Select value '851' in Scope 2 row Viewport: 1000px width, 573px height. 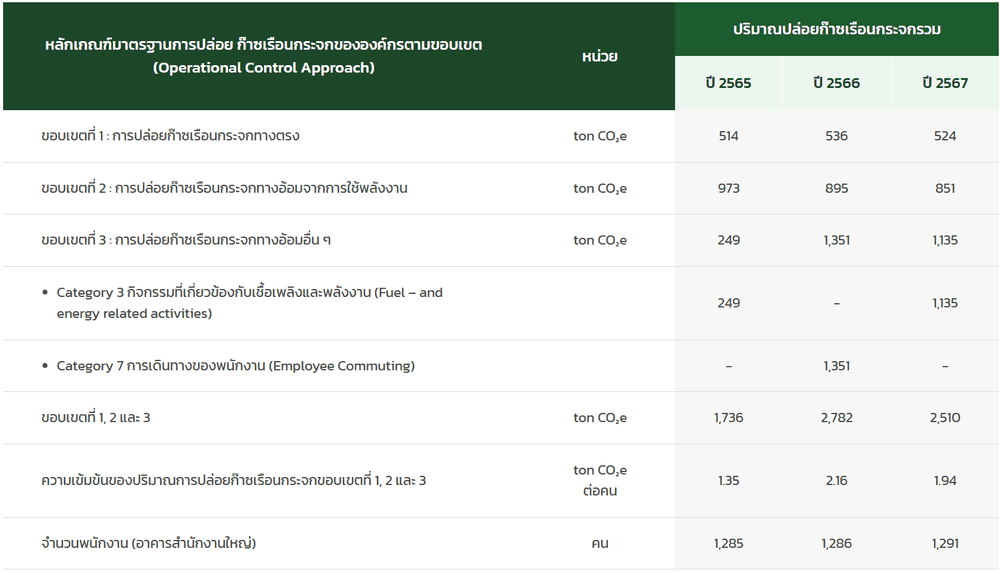click(945, 188)
